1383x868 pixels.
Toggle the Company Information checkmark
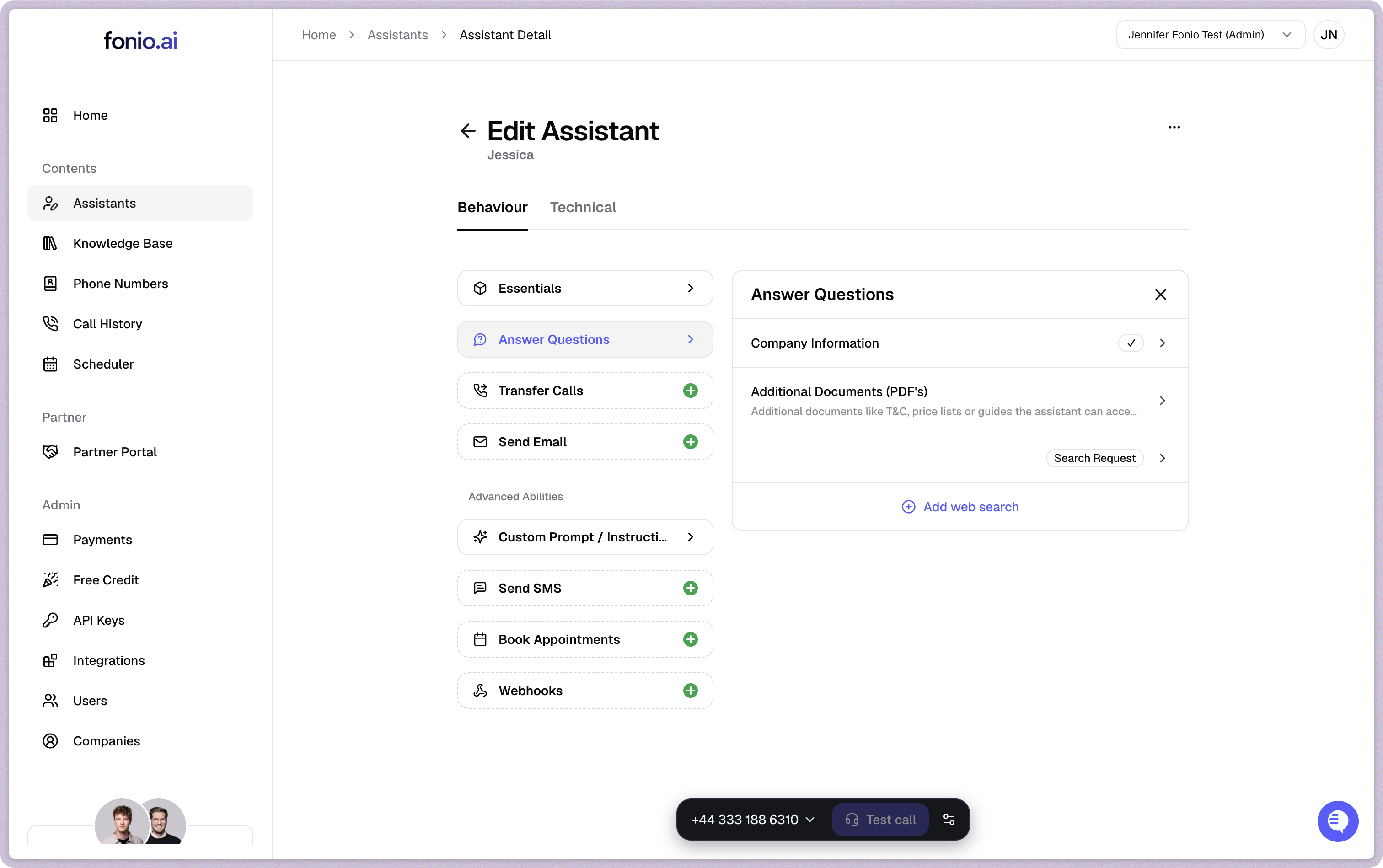tap(1131, 343)
